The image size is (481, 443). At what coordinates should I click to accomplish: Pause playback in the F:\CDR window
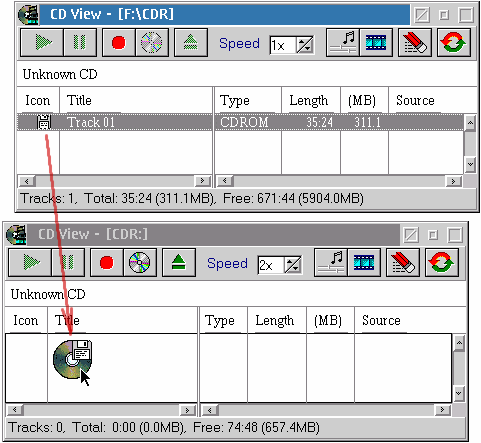click(80, 43)
